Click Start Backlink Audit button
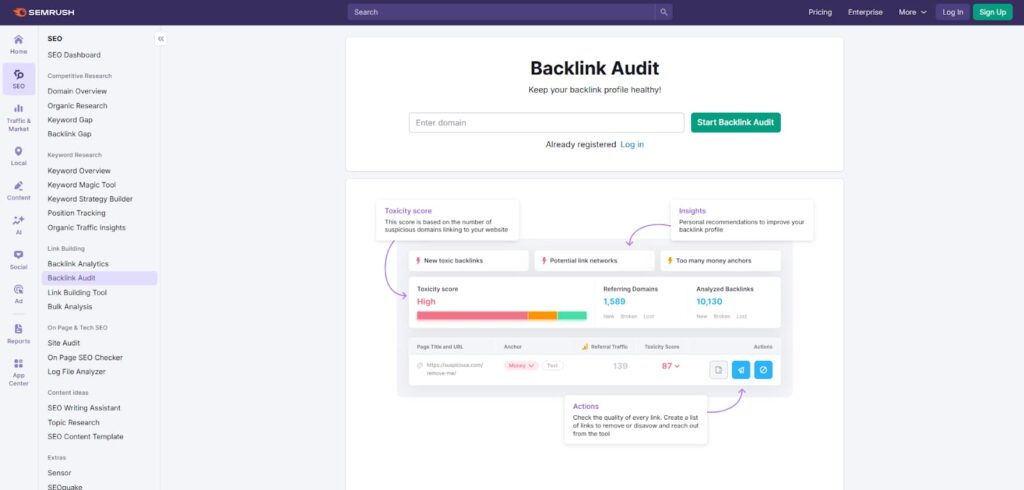Screen dimensions: 1024x490 pos(735,123)
